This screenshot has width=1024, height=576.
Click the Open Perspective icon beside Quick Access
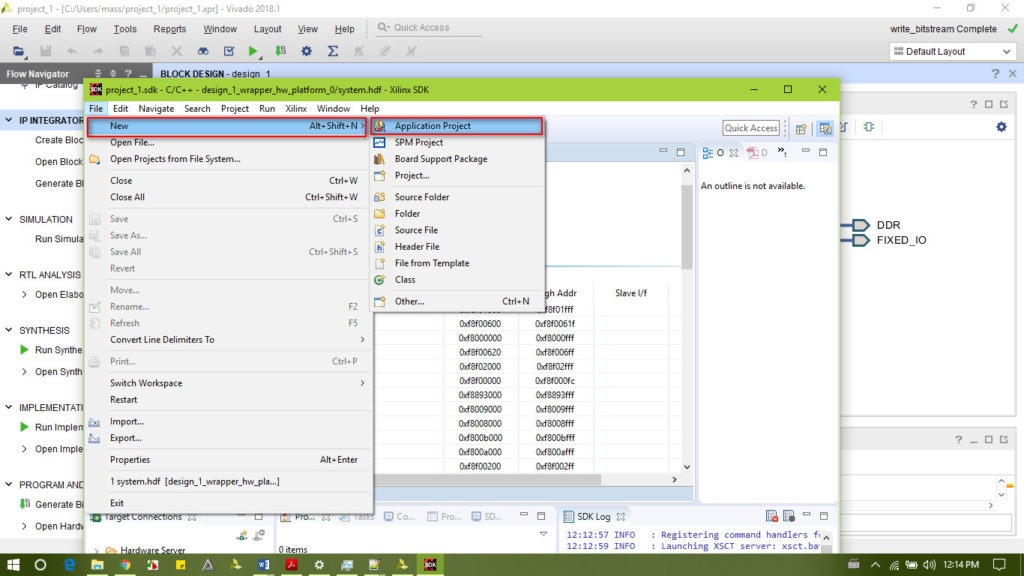pyautogui.click(x=801, y=128)
